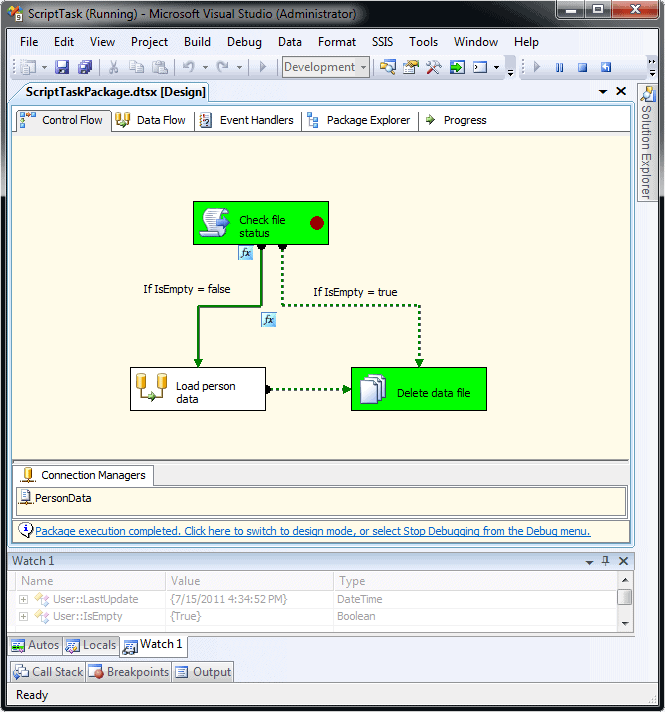Click the green arrow Start Page icon
The width and height of the screenshot is (665, 712).
[x=457, y=67]
